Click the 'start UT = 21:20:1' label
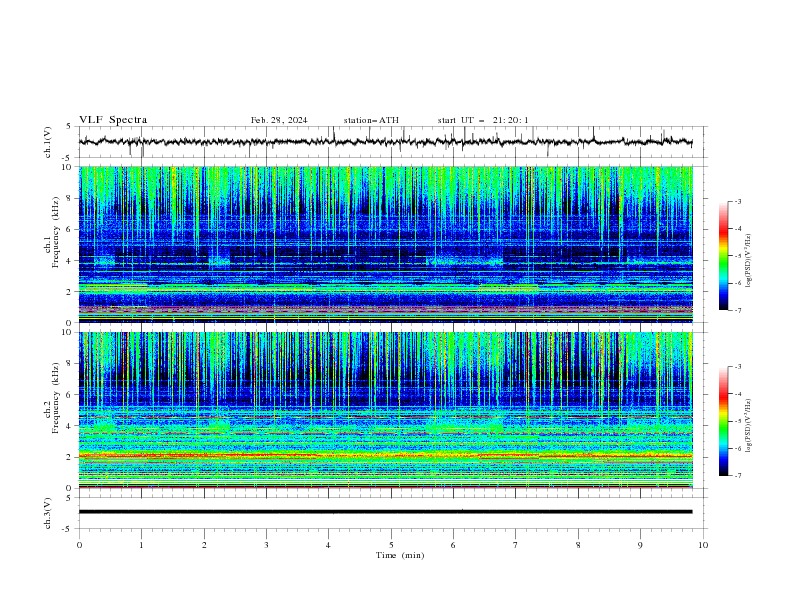Screen dimensions: 792x612 click(x=483, y=120)
